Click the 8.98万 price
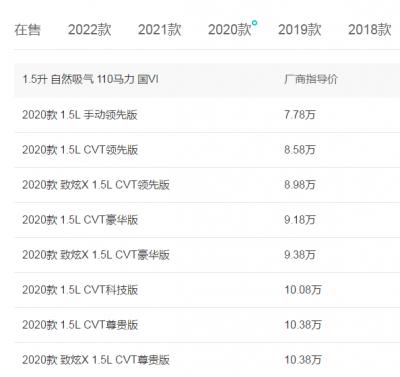 coord(300,185)
